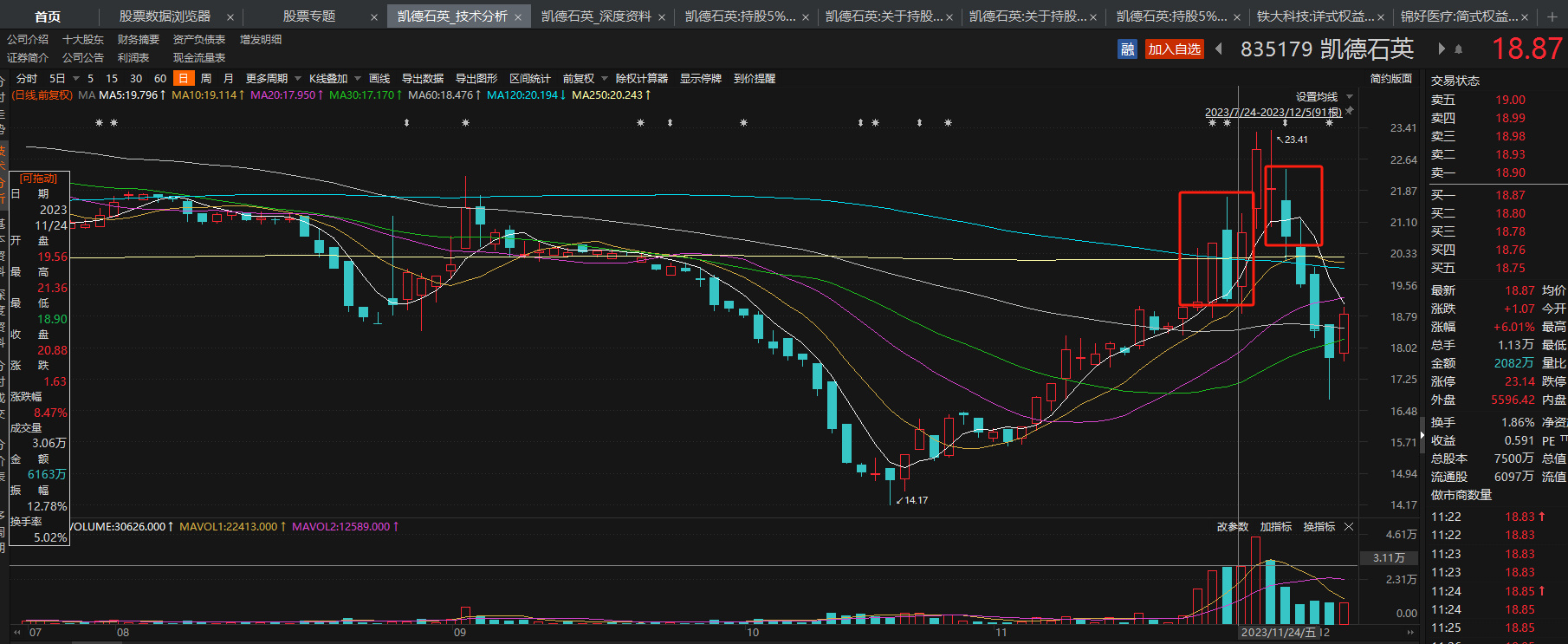The image size is (1568, 644).
Task: Open price alert bell icon
Action: pyautogui.click(x=1459, y=49)
